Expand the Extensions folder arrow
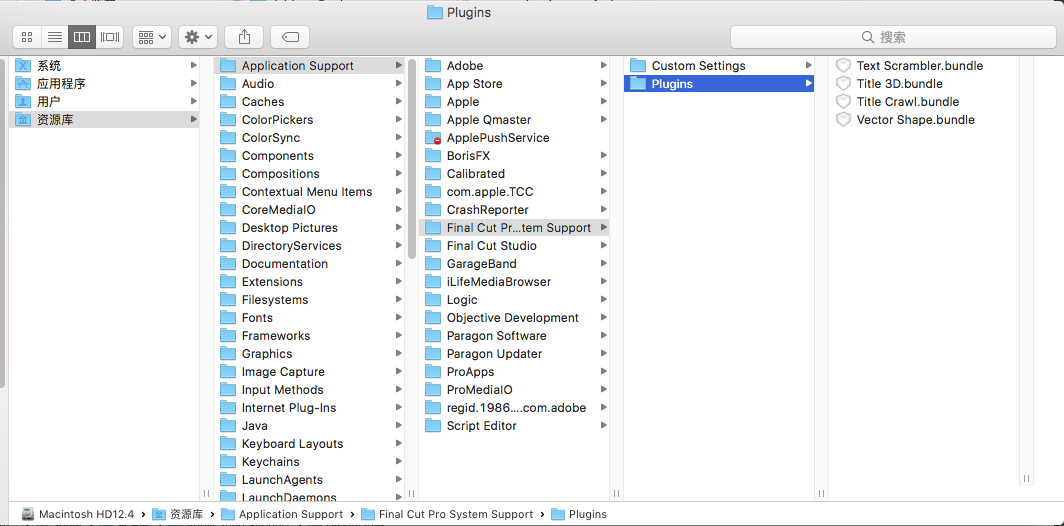 (399, 282)
